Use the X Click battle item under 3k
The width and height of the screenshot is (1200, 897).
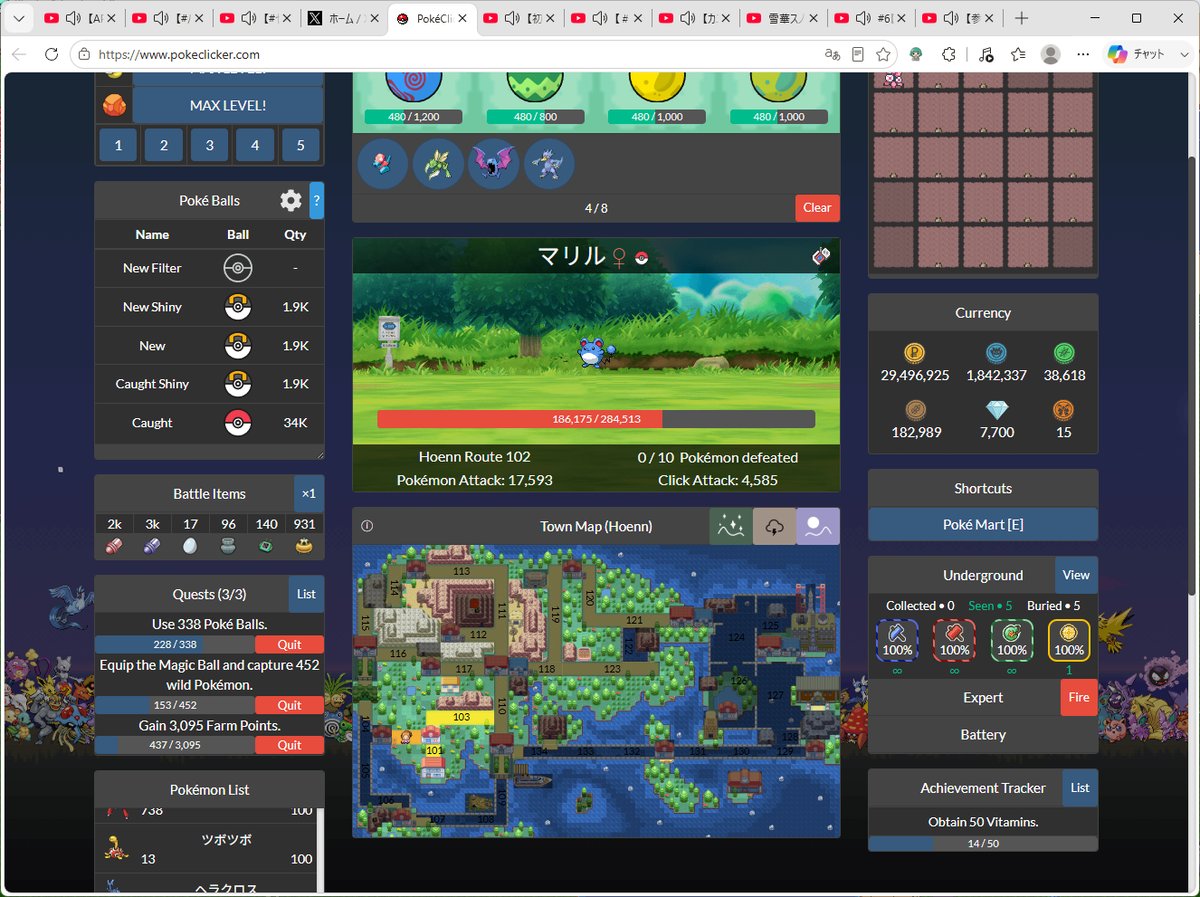point(152,546)
